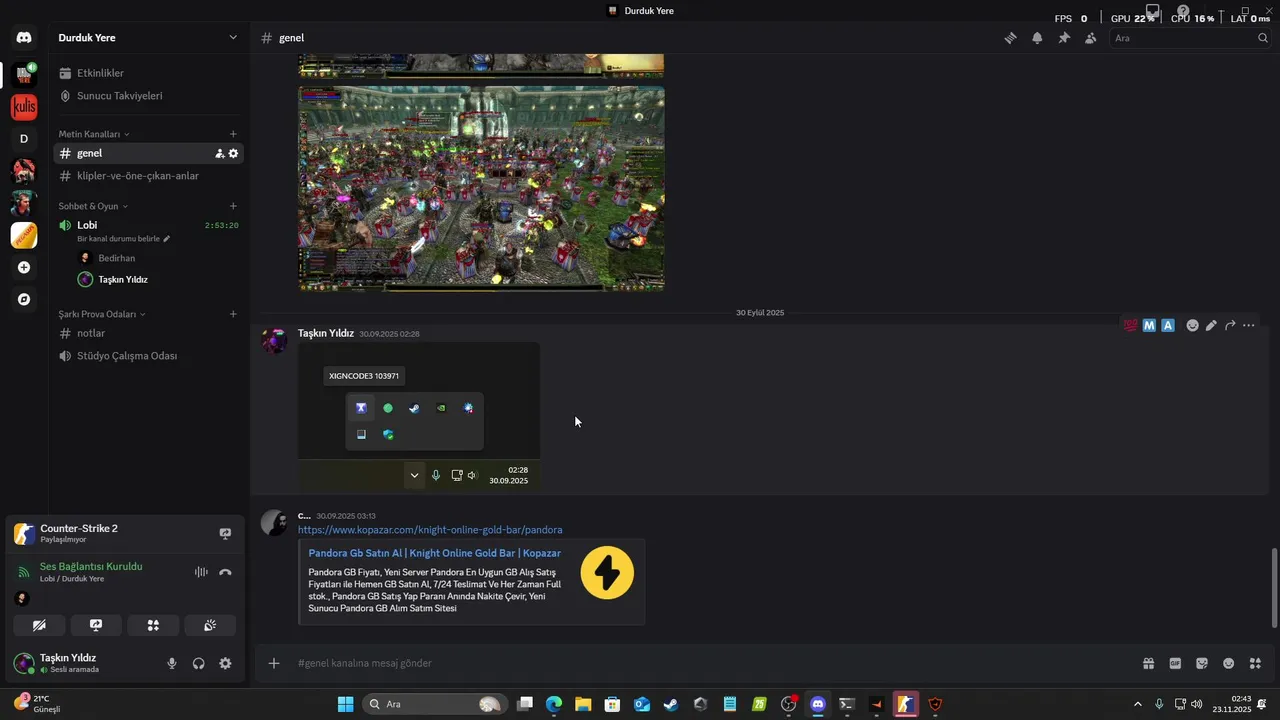The width and height of the screenshot is (1280, 720).
Task: Open the soundboard button in voice panel
Action: click(x=210, y=625)
